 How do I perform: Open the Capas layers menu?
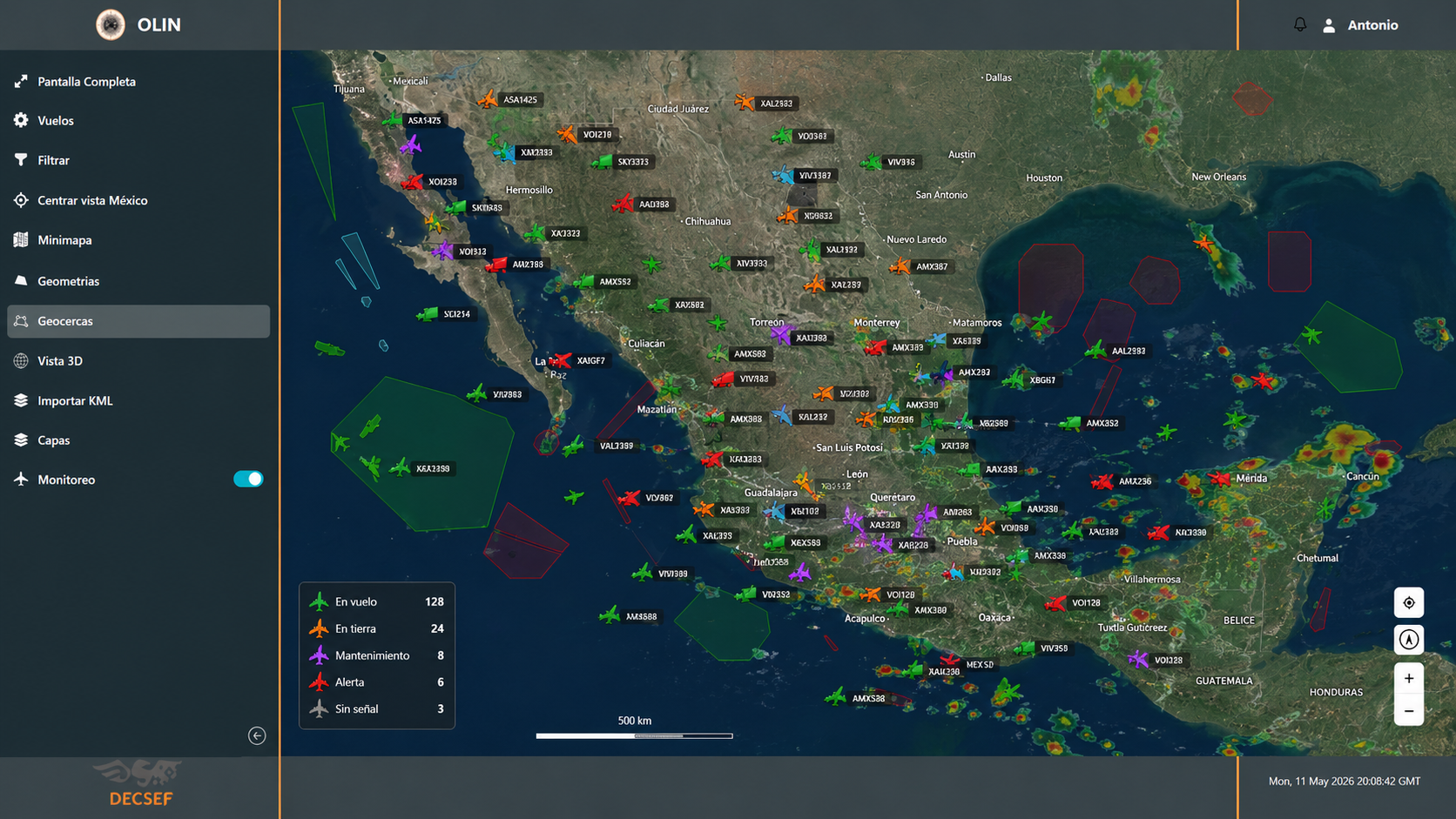[x=138, y=440]
